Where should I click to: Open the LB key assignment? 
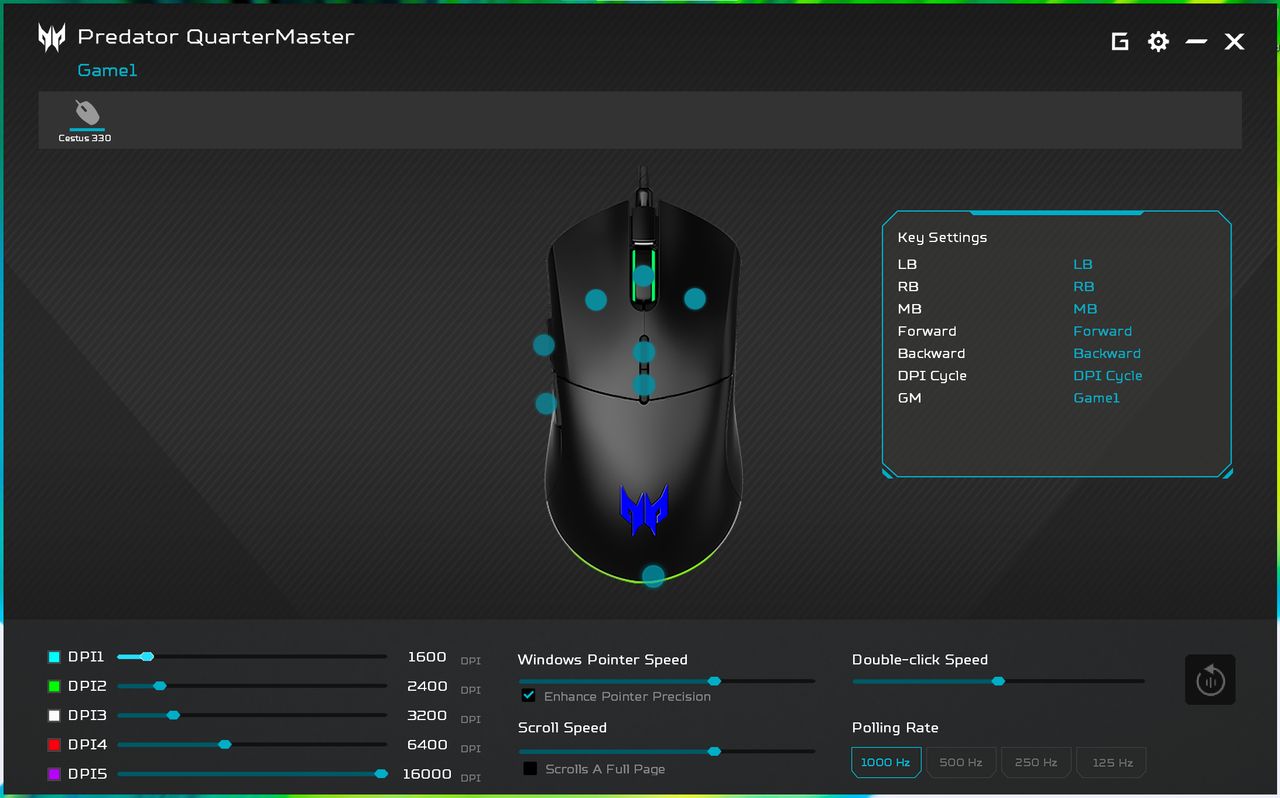pyautogui.click(x=1083, y=264)
